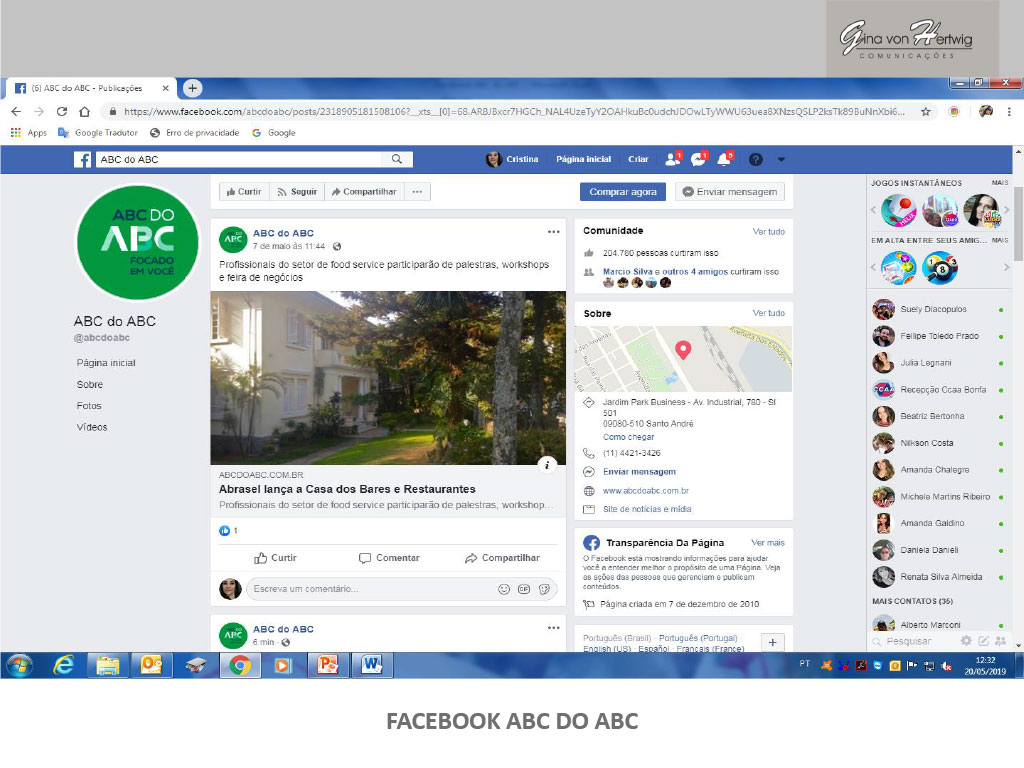Viewport: 1024px width, 768px height.
Task: Open the friend requests icon
Action: (x=673, y=159)
